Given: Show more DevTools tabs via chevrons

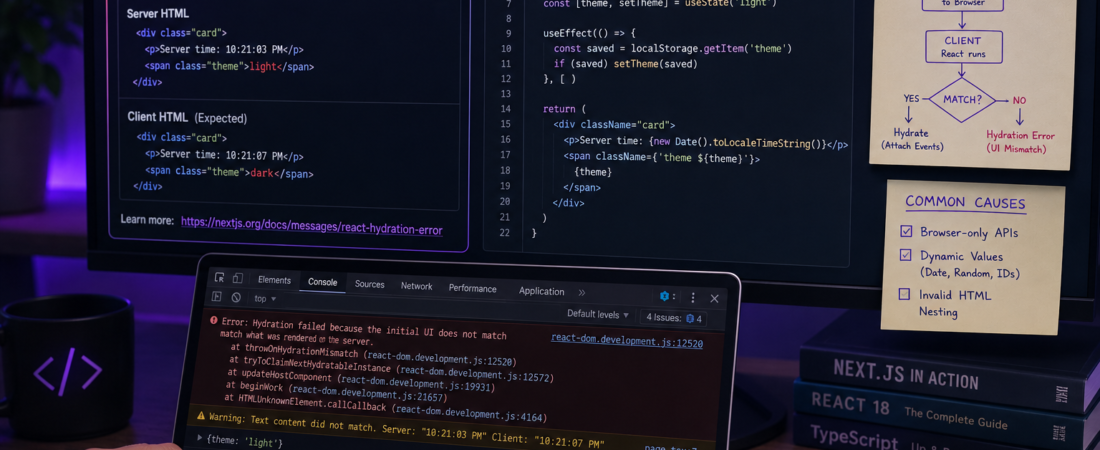Looking at the screenshot, I should [x=582, y=292].
